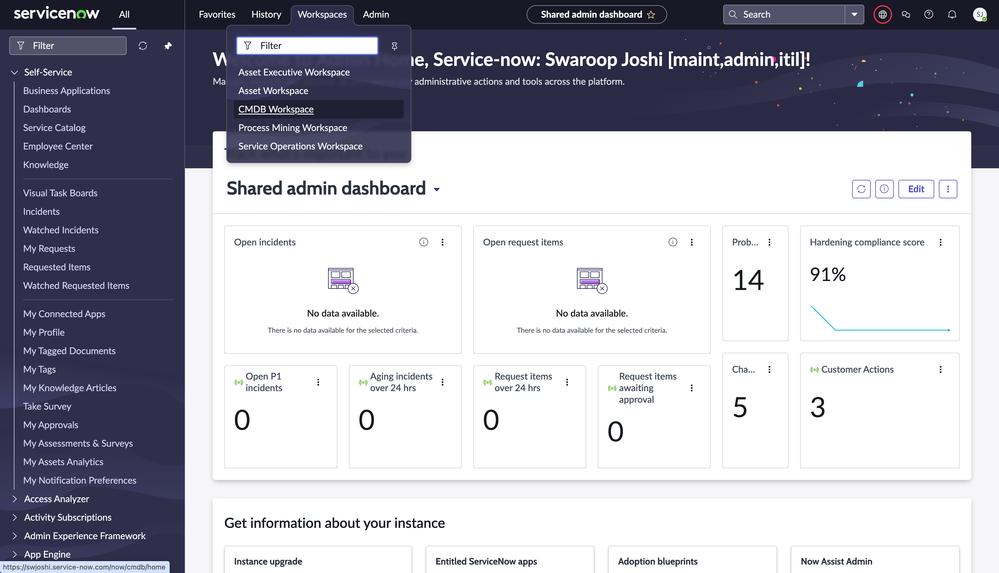Click the ServiceNow logo
This screenshot has height=573, width=999.
[57, 13]
